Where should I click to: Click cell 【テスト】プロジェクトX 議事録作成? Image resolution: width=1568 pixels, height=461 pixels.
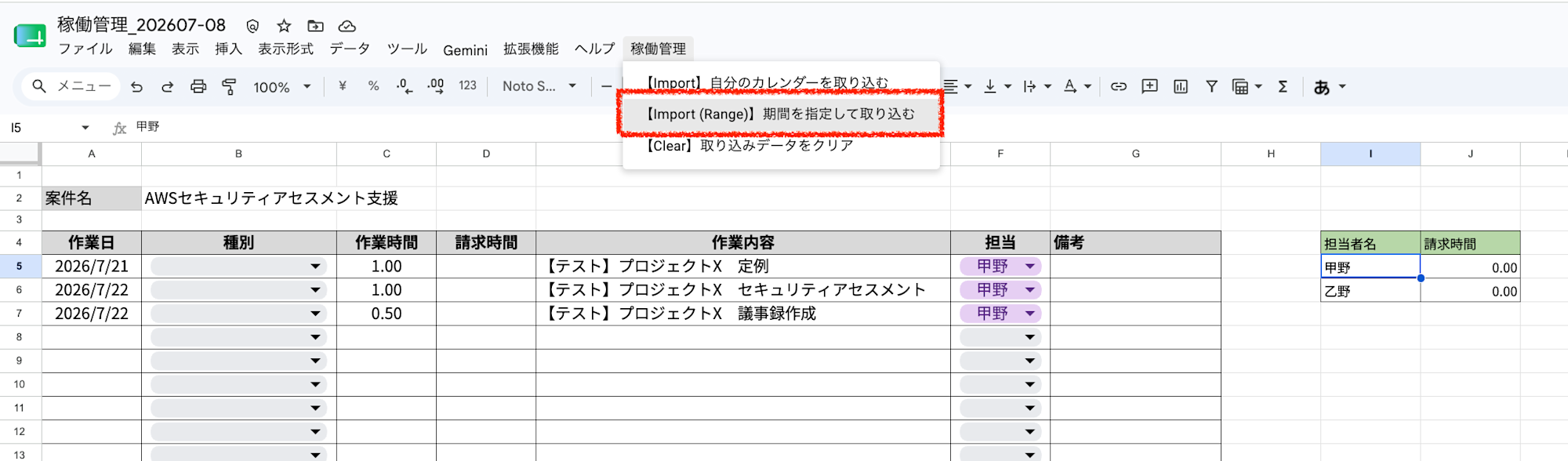click(x=743, y=314)
